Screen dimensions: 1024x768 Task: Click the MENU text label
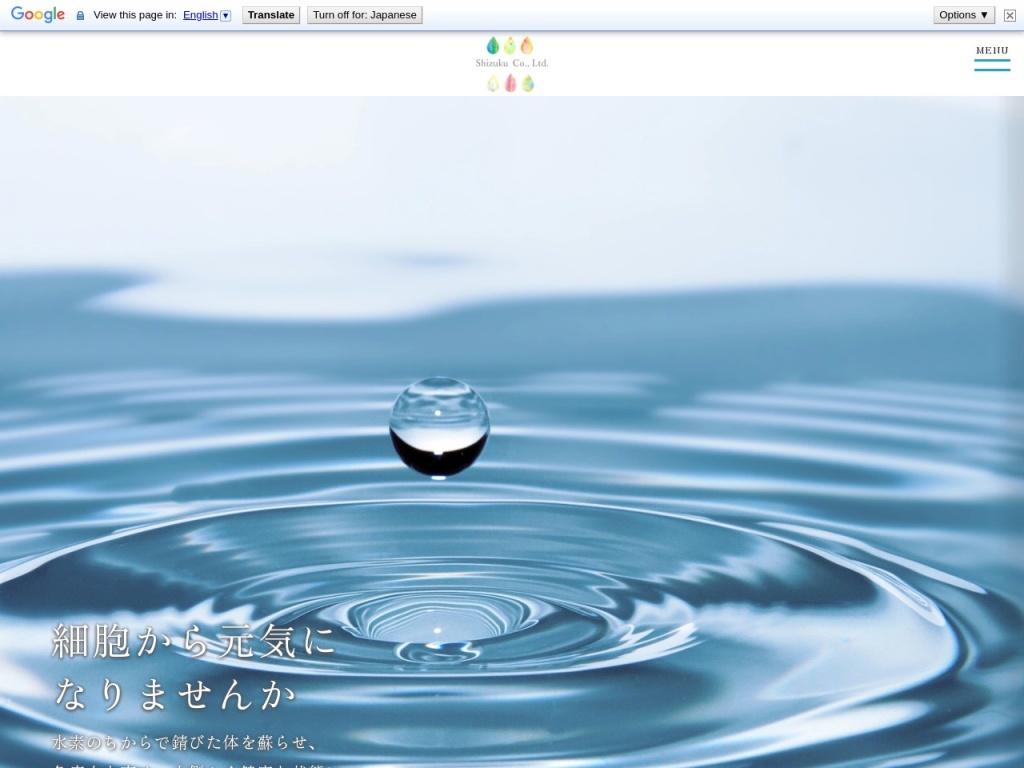pos(992,50)
